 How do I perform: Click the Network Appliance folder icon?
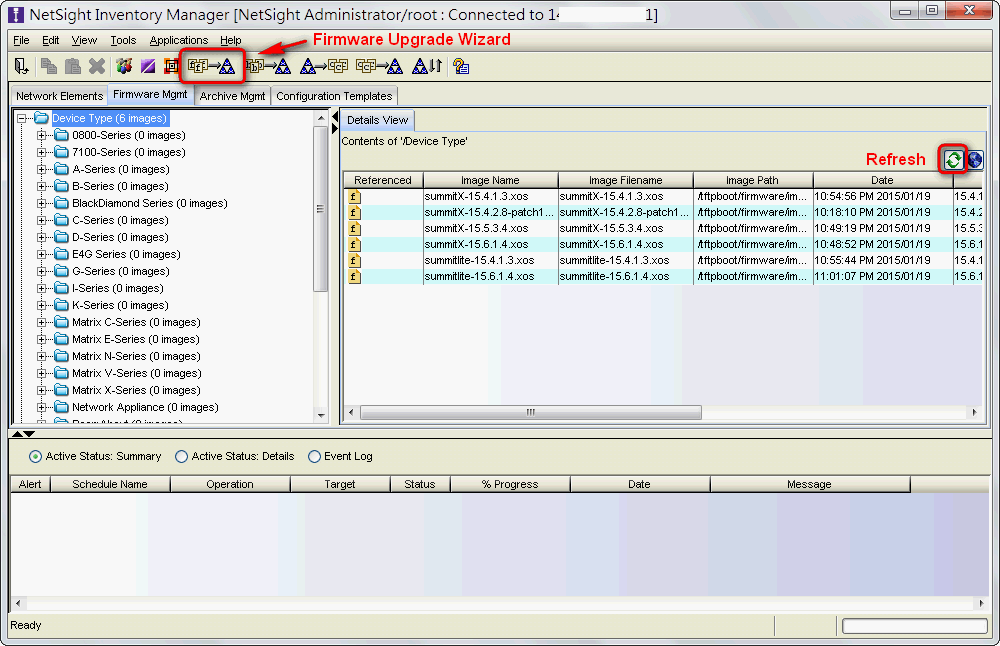pyautogui.click(x=61, y=407)
